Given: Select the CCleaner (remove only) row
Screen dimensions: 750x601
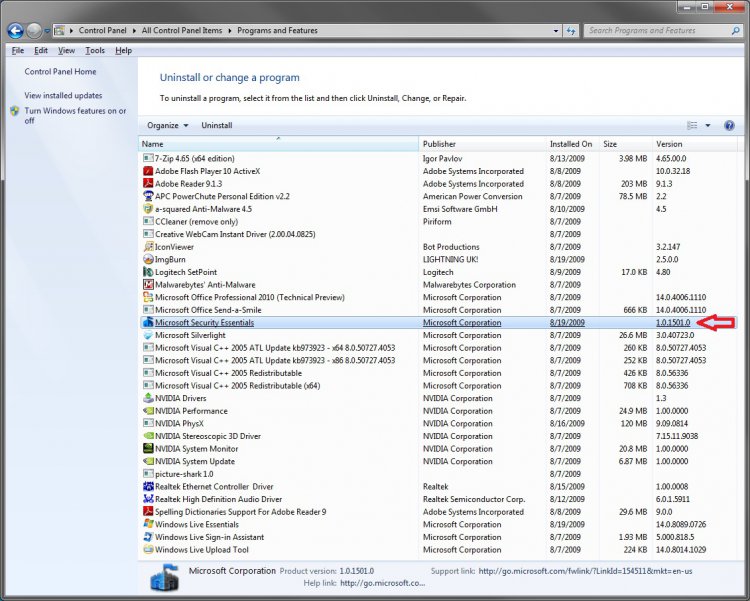Looking at the screenshot, I should (438, 222).
